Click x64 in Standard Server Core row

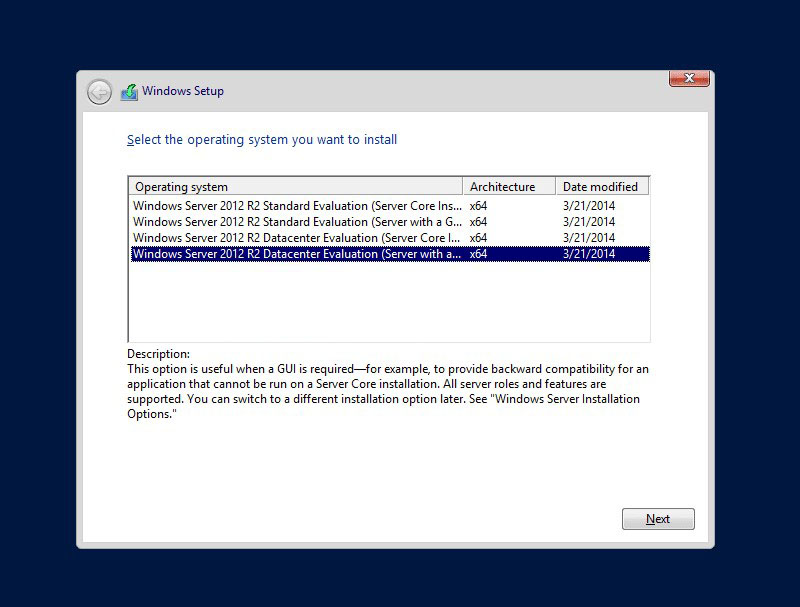click(478, 206)
